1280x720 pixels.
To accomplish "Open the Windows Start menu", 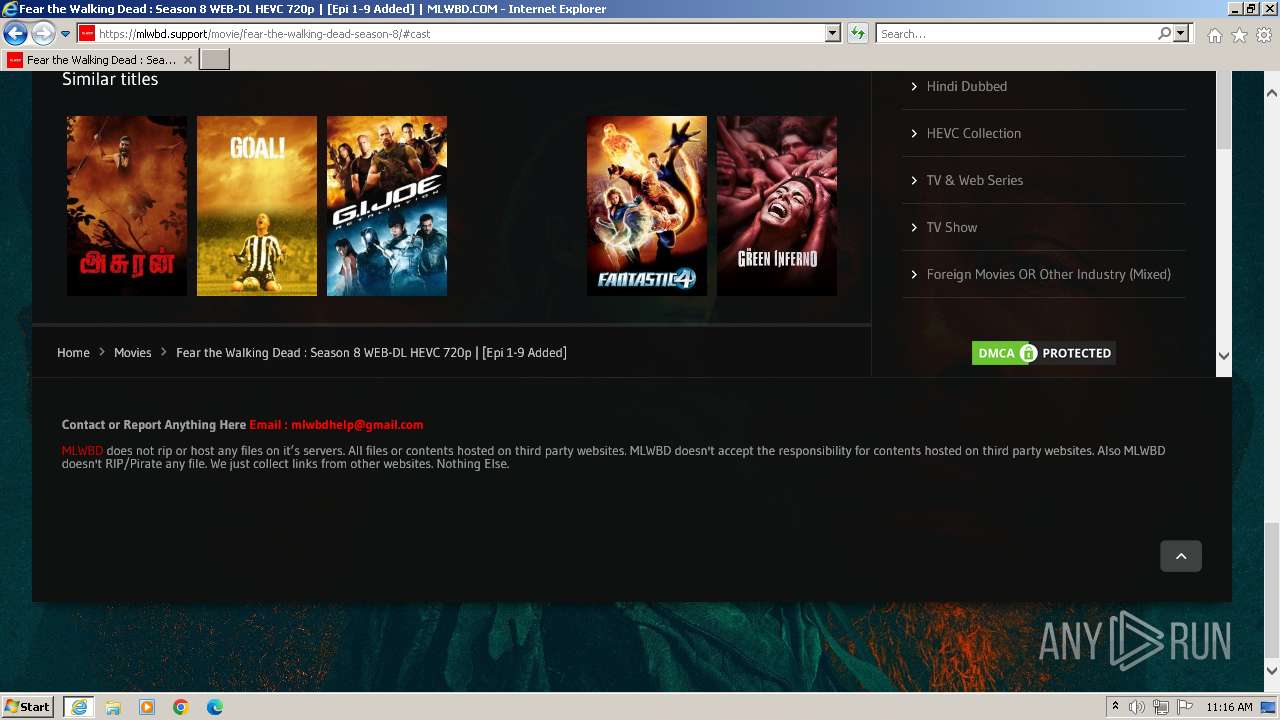I will 28,707.
